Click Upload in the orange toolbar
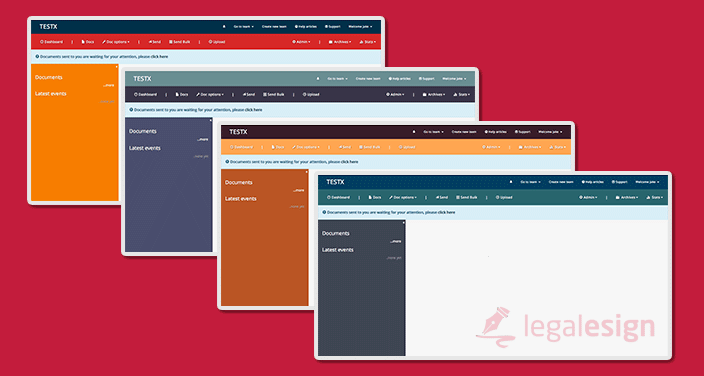Viewport: 704px width, 376px height. [x=406, y=147]
